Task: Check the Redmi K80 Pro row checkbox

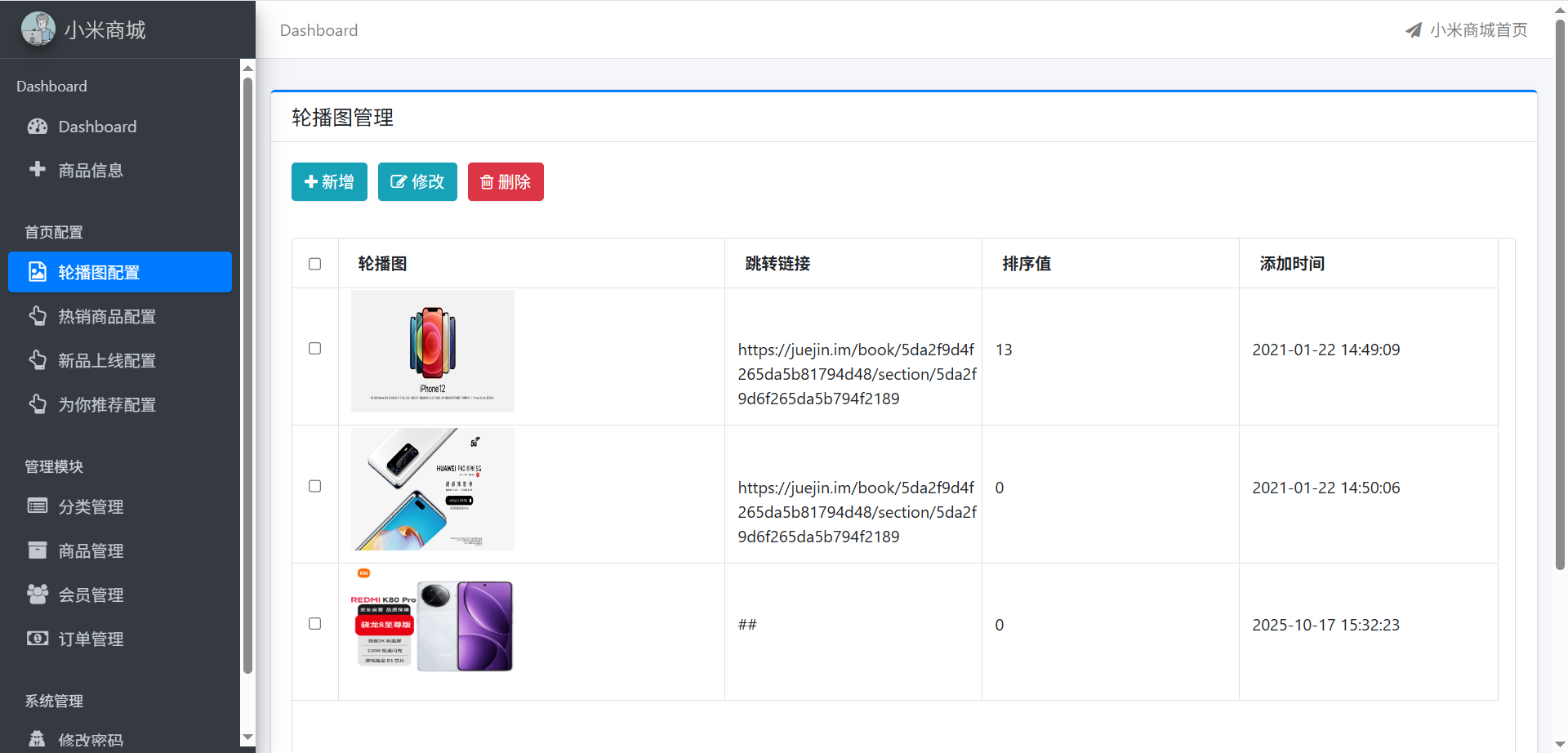Action: click(315, 624)
